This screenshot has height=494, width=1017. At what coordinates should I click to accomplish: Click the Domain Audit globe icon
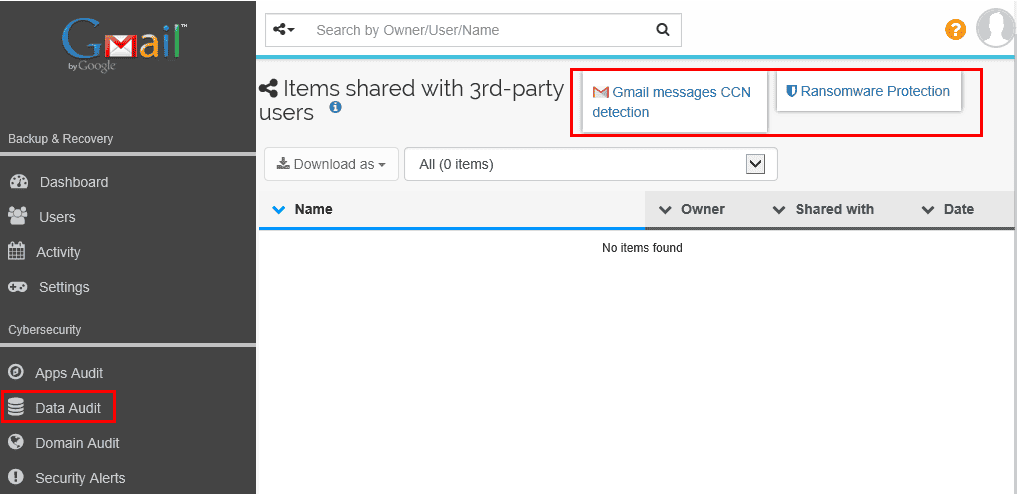click(x=16, y=442)
